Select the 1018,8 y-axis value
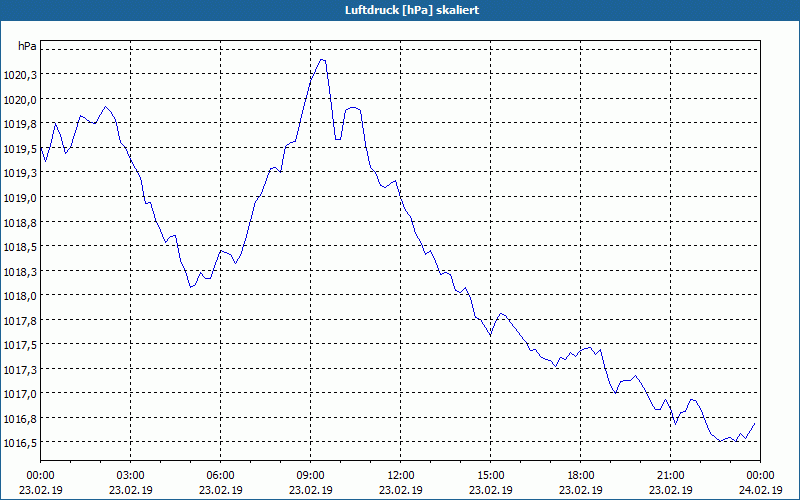800x500 pixels. point(20,223)
